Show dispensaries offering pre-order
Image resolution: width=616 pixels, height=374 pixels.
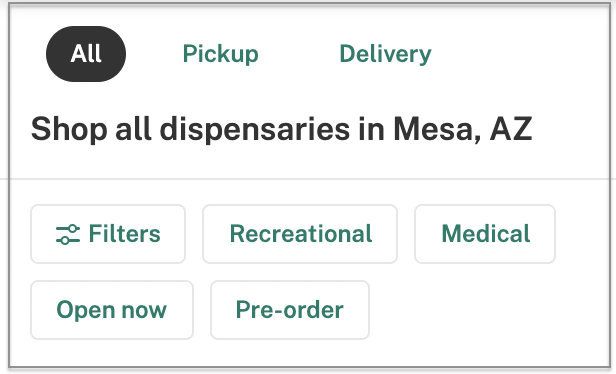(x=290, y=310)
